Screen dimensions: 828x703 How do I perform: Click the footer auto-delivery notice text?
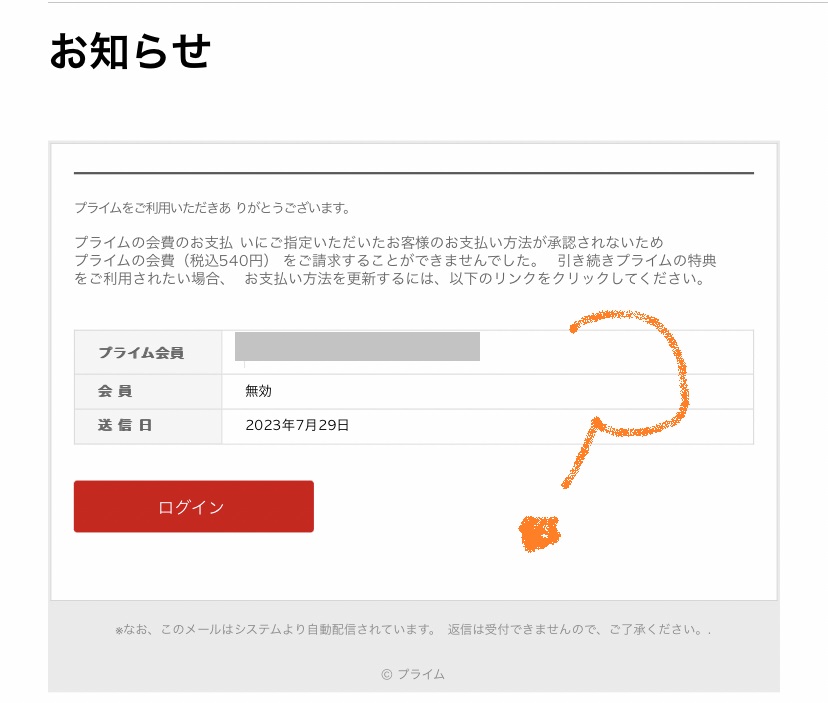(412, 630)
